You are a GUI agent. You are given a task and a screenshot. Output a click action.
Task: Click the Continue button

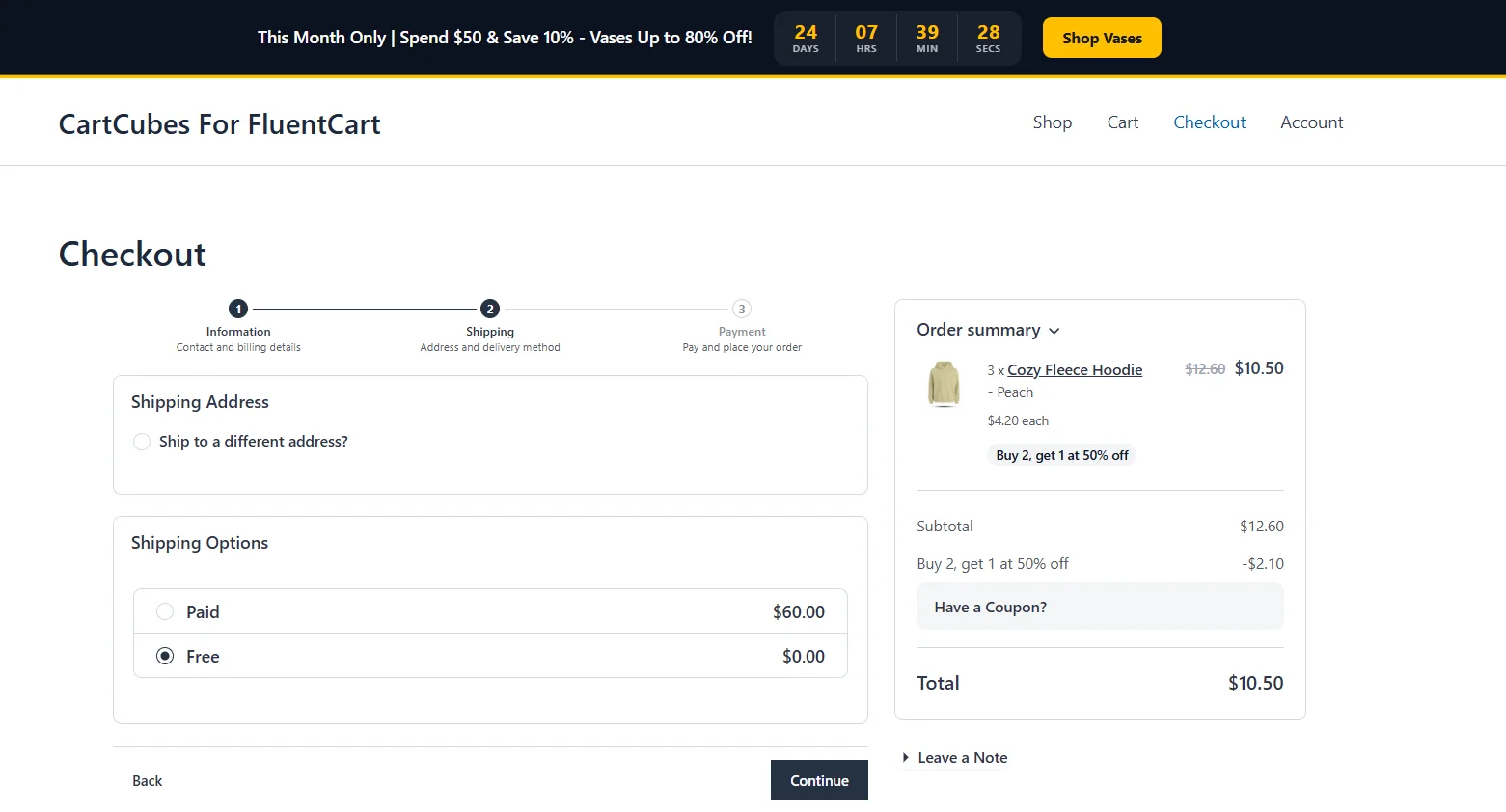point(819,780)
